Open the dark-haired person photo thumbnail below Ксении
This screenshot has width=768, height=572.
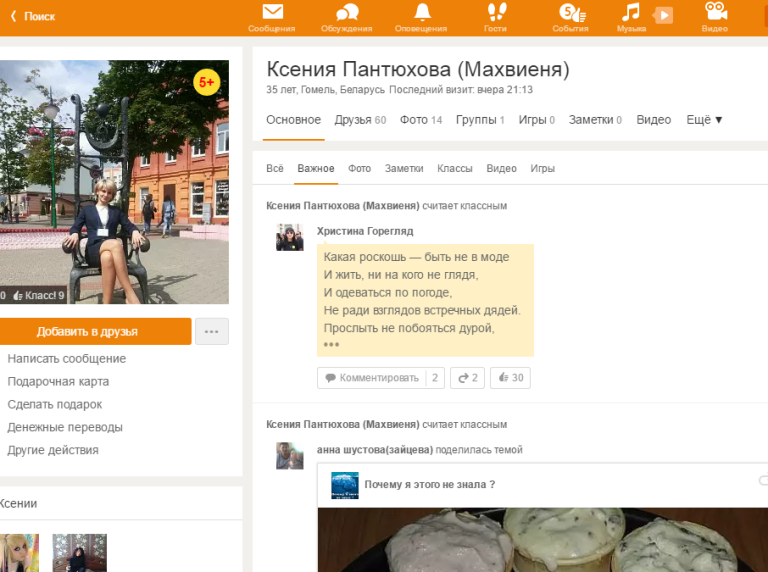pos(79,553)
